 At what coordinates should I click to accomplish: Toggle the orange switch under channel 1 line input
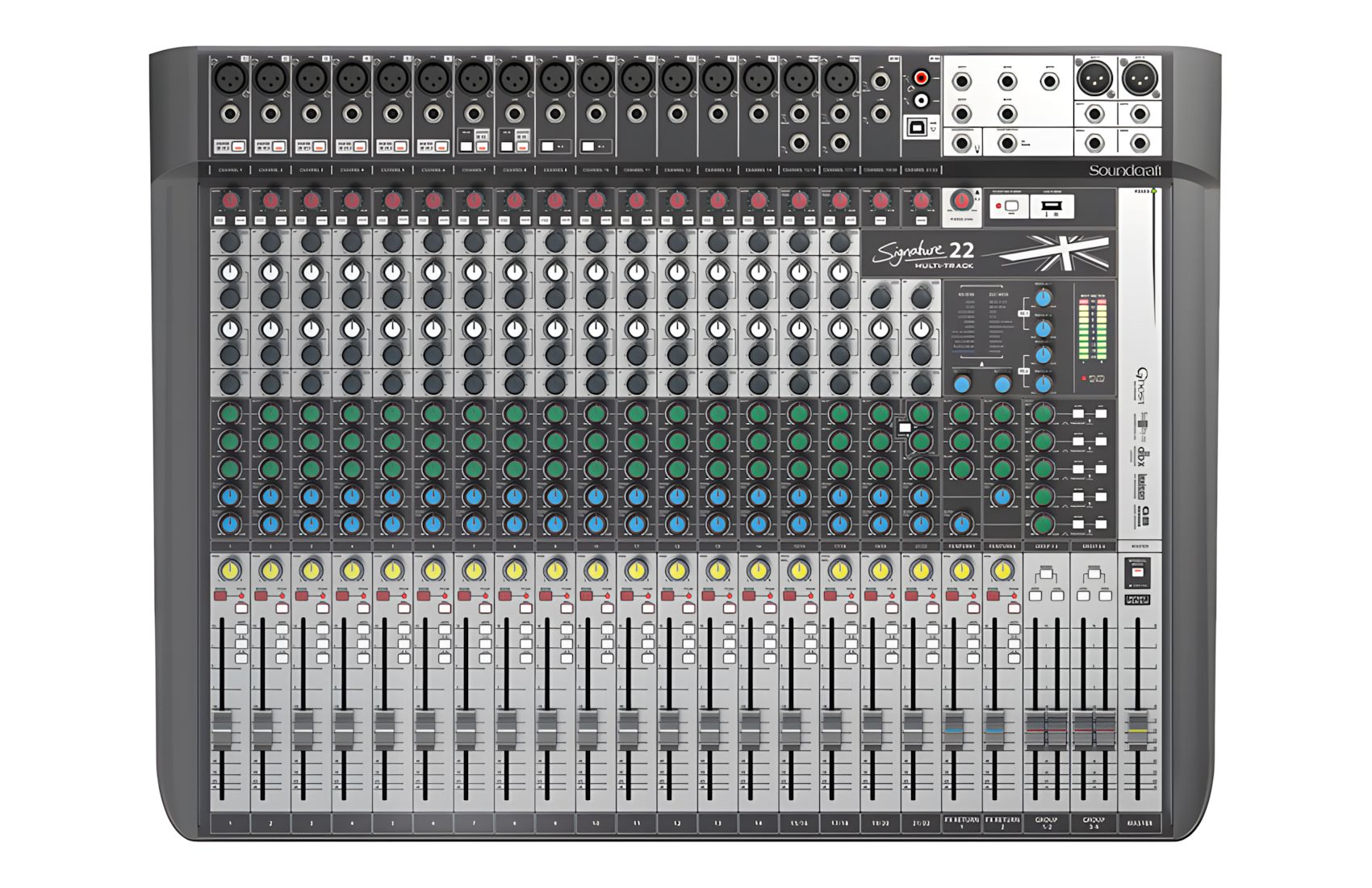click(238, 147)
